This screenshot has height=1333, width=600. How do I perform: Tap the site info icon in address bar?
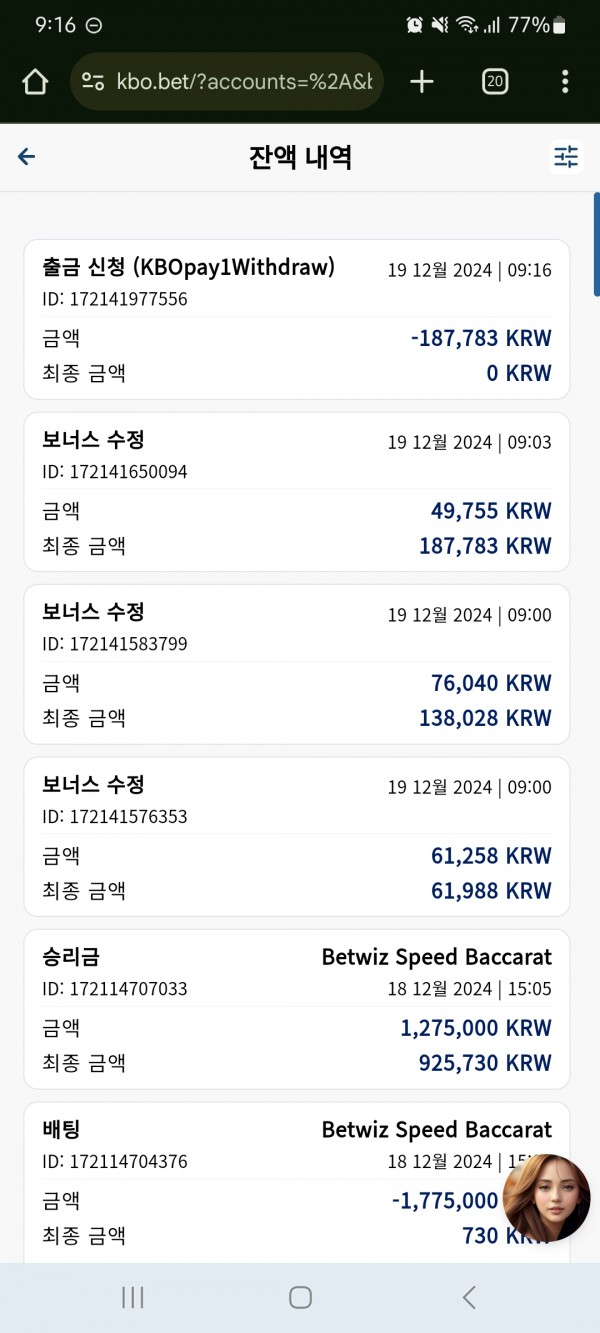[x=93, y=82]
